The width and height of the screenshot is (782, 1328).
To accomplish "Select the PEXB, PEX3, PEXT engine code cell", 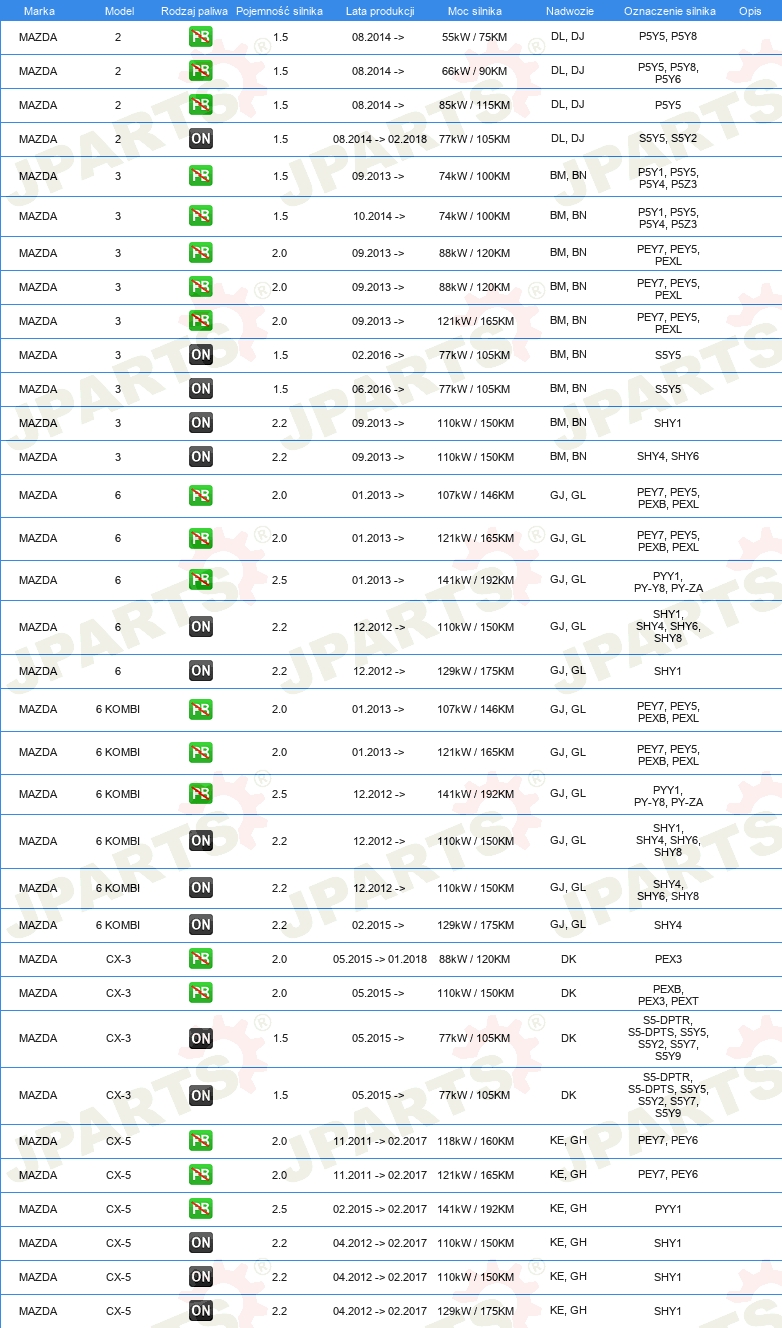I will click(x=669, y=993).
